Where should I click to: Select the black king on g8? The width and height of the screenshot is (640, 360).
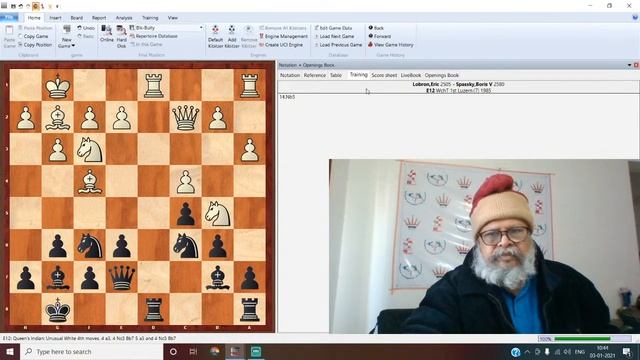click(x=58, y=310)
